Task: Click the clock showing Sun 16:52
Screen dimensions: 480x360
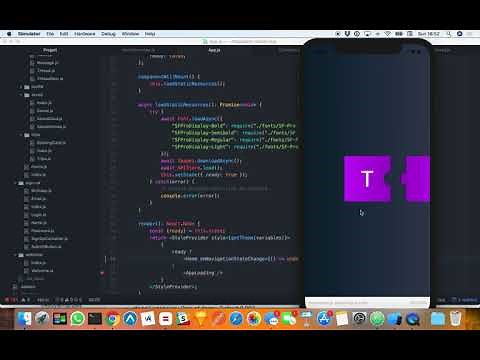Action: point(429,34)
